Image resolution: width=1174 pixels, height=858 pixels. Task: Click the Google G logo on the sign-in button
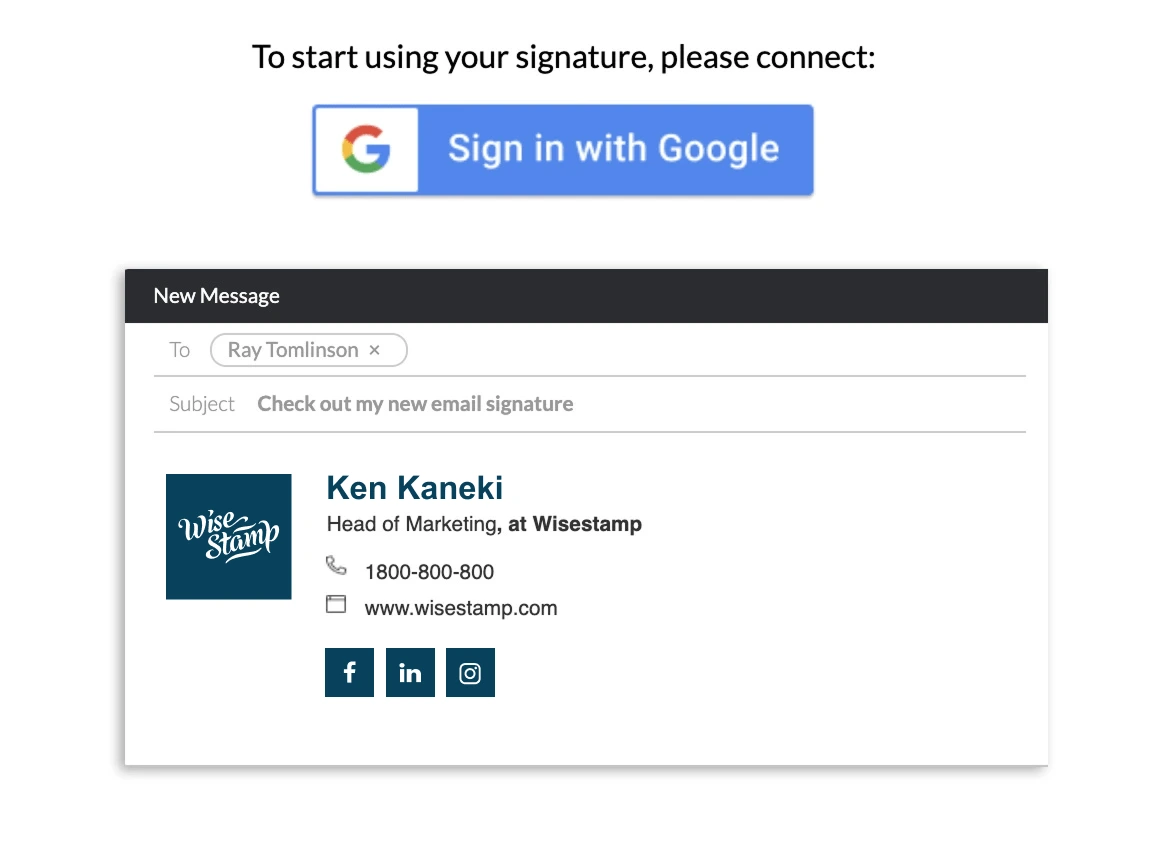366,148
